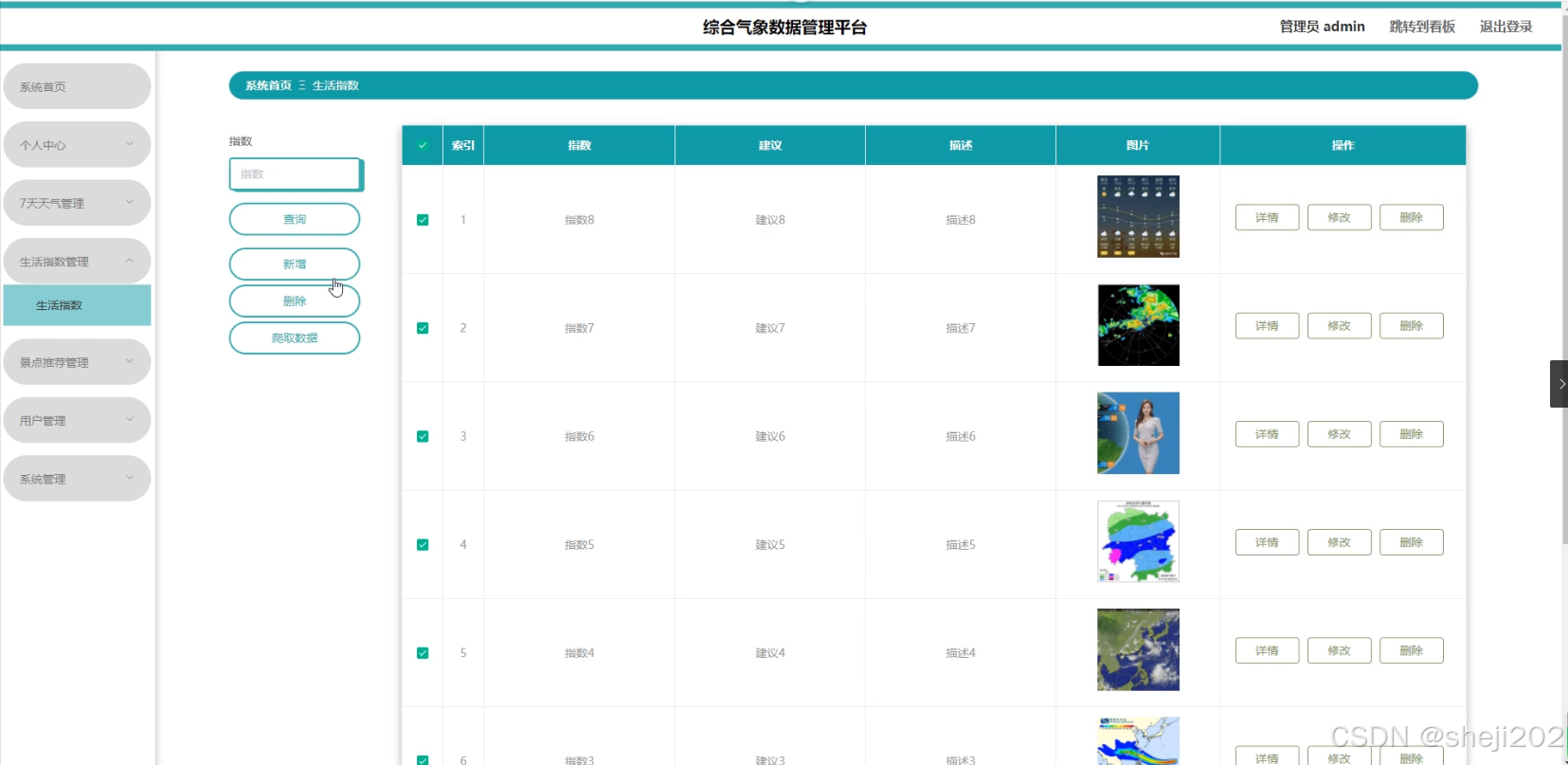This screenshot has width=1568, height=765.
Task: Uncheck the checkbox for row 指数6
Action: pos(423,436)
